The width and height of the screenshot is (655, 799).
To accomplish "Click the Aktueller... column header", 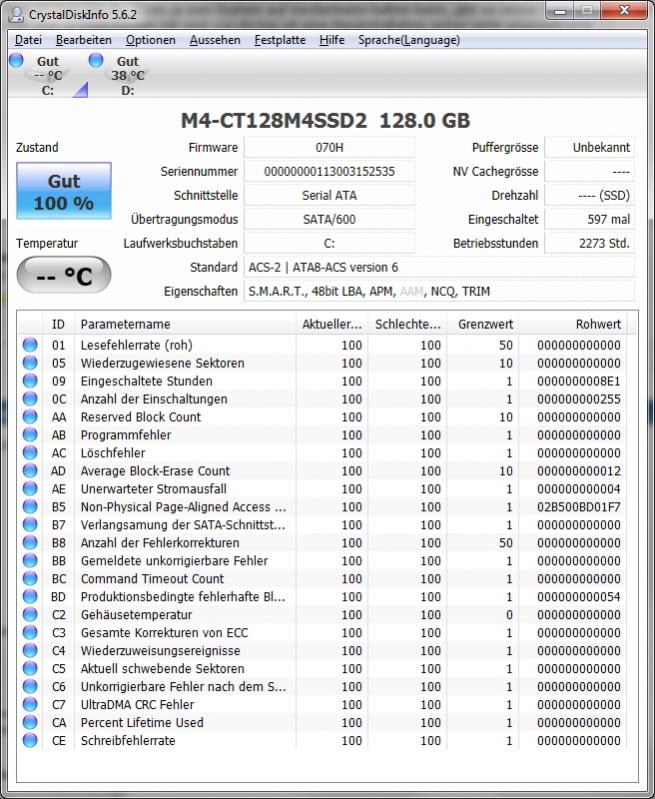I will pos(332,324).
